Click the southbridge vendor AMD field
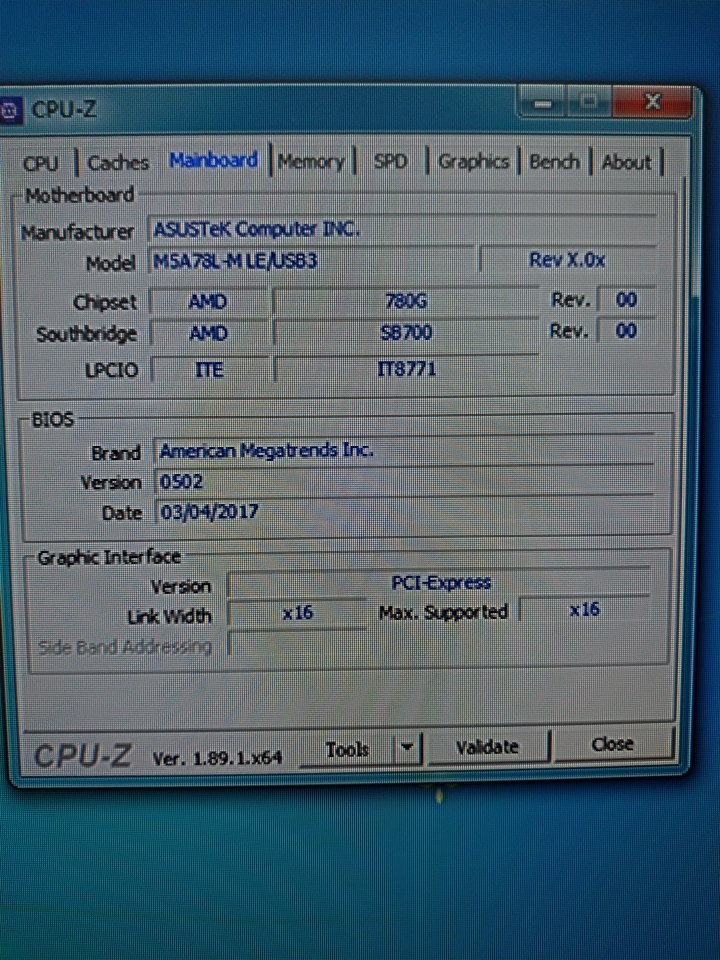 [208, 333]
